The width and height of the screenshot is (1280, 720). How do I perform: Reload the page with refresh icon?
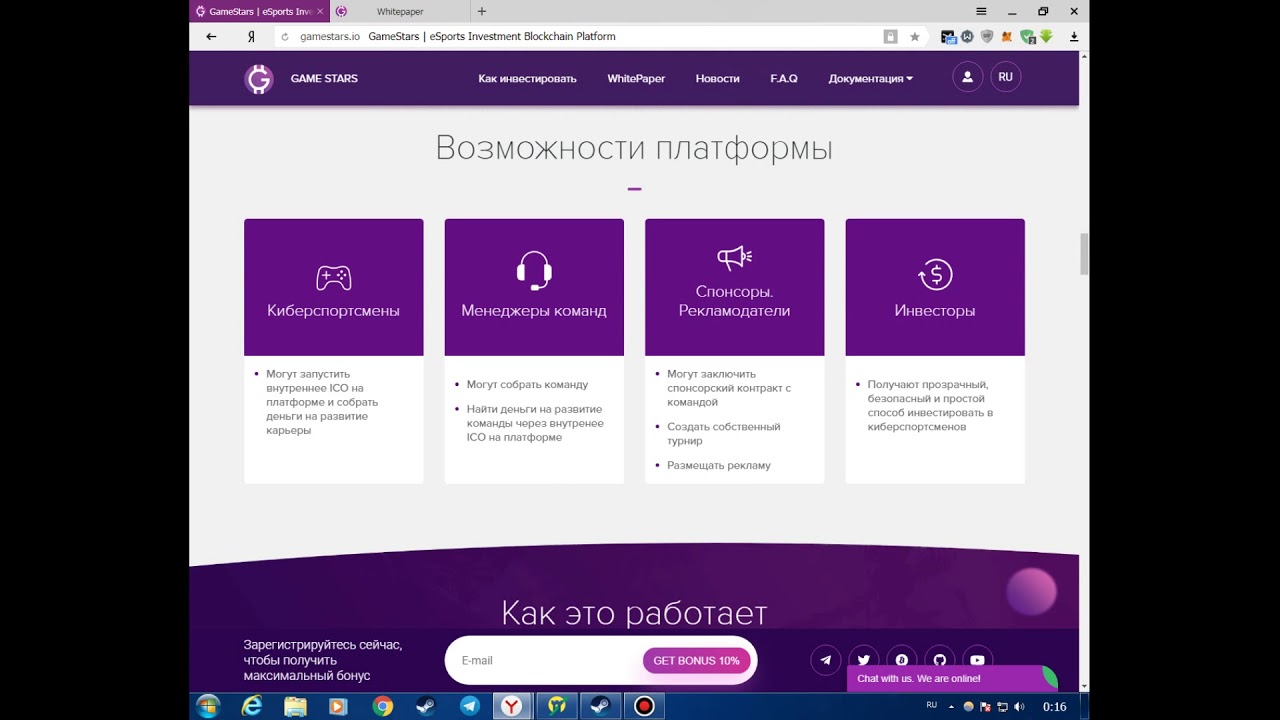285,36
